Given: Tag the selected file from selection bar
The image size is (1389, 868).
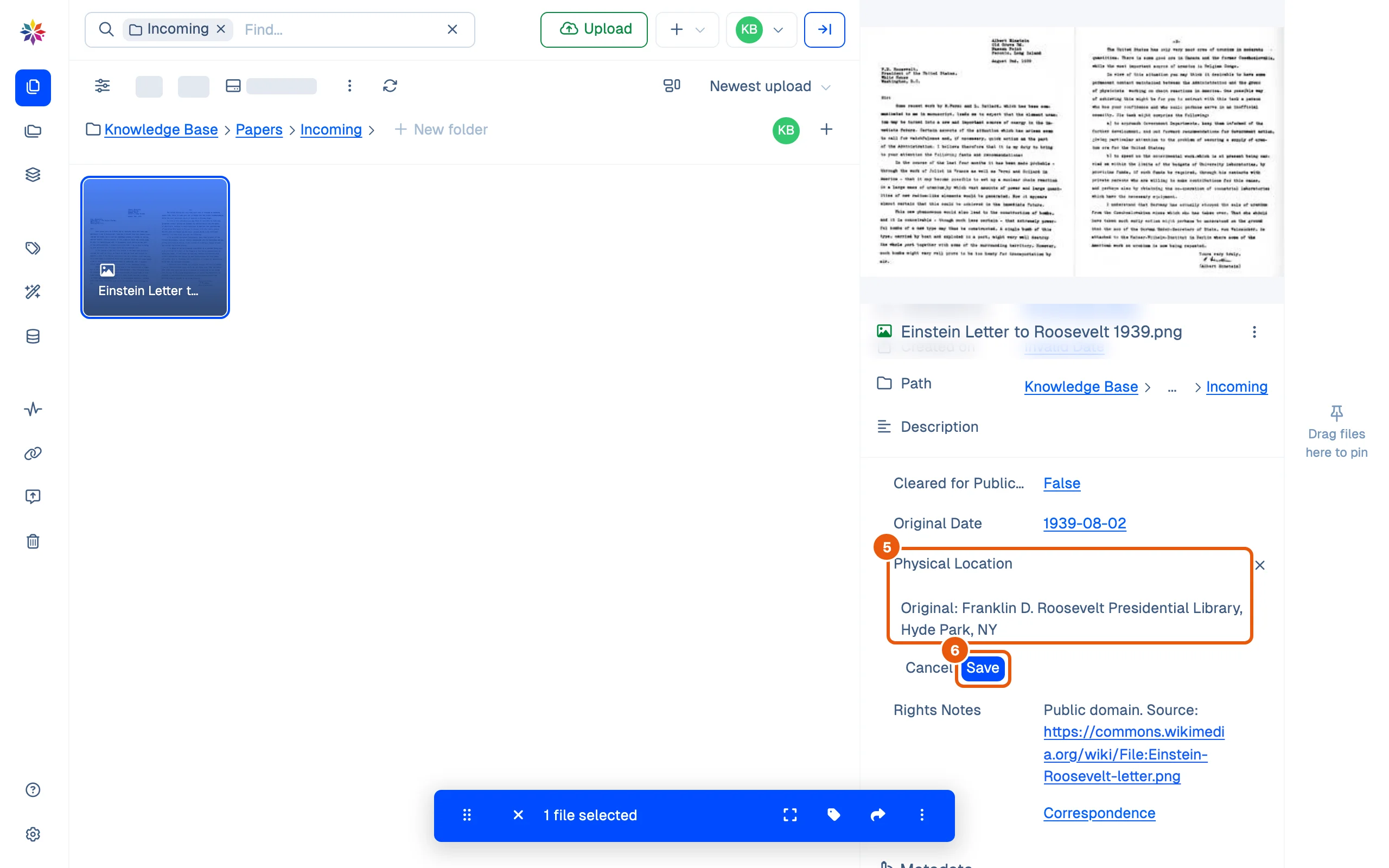Looking at the screenshot, I should 833,815.
